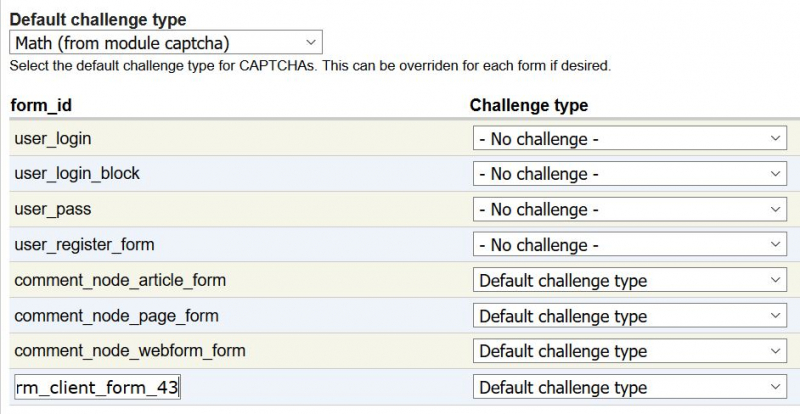
Task: Click the user_pass row label
Action: pyautogui.click(x=53, y=209)
